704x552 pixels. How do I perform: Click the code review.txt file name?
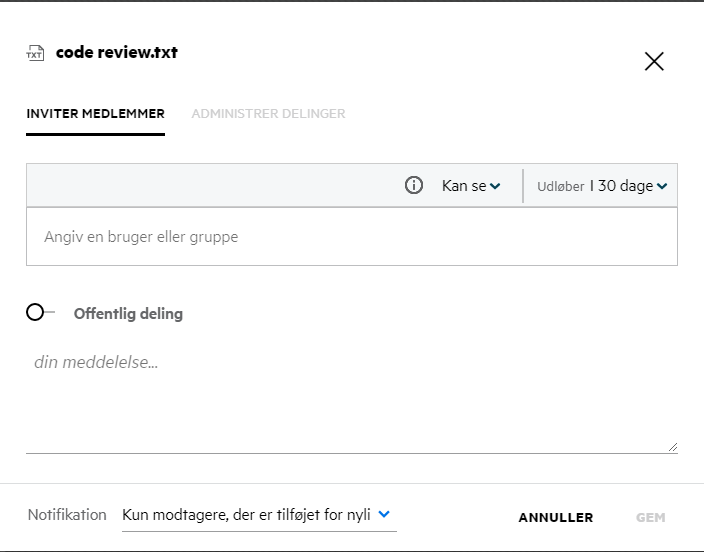click(117, 52)
